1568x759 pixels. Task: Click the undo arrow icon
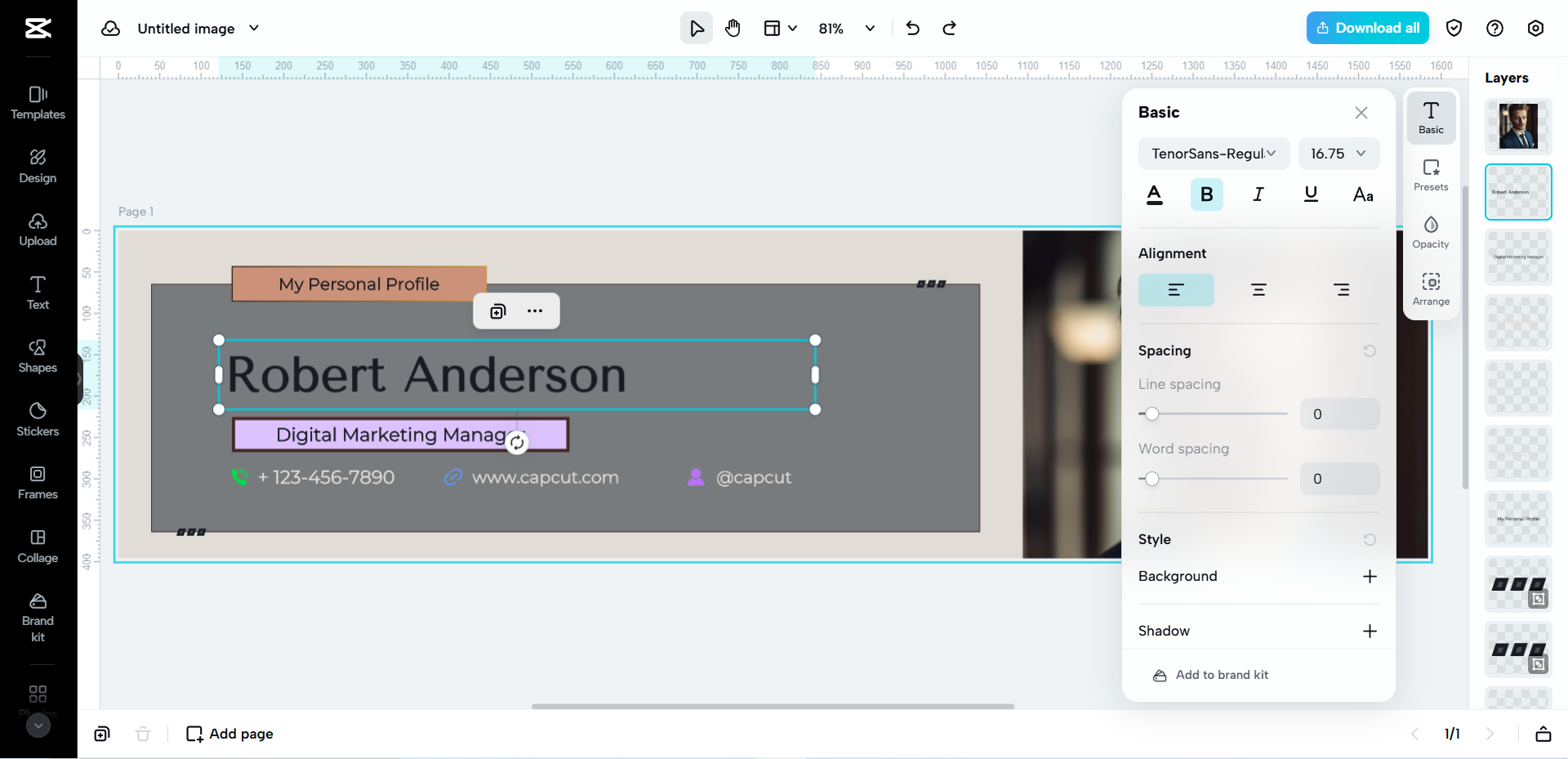pos(913,29)
